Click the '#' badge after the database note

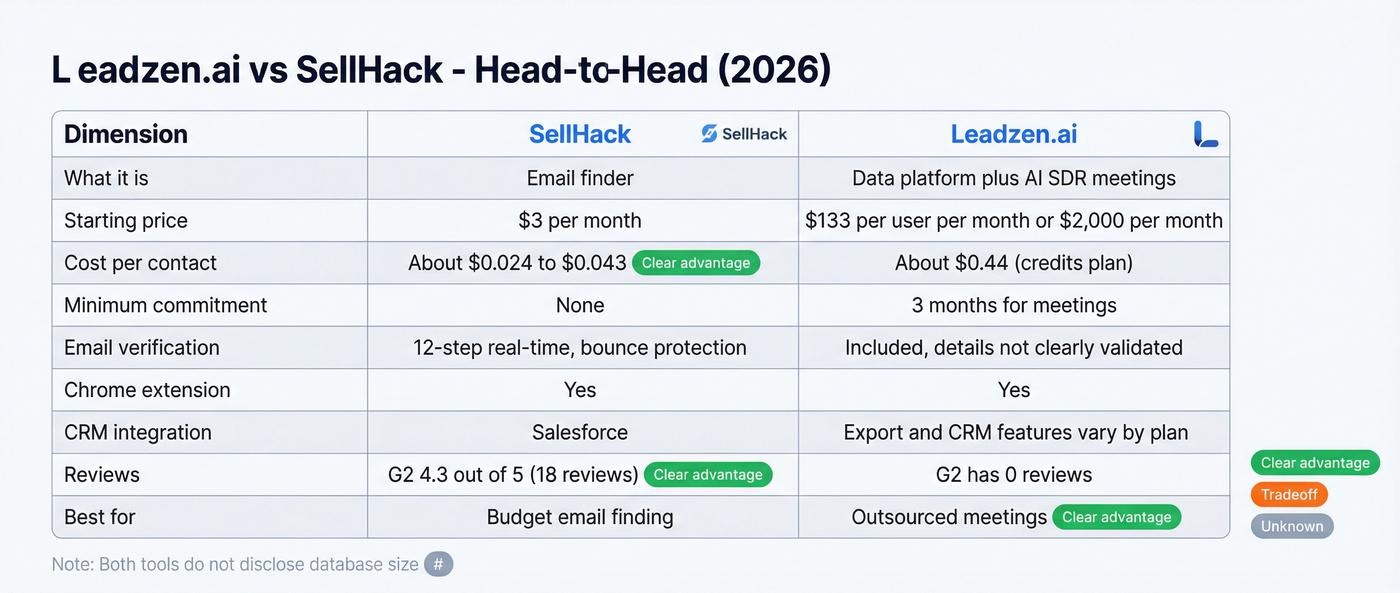(x=438, y=564)
